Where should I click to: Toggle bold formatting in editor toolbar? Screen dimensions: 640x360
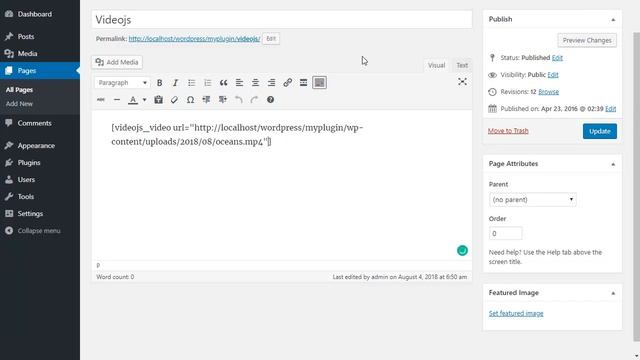tap(160, 83)
